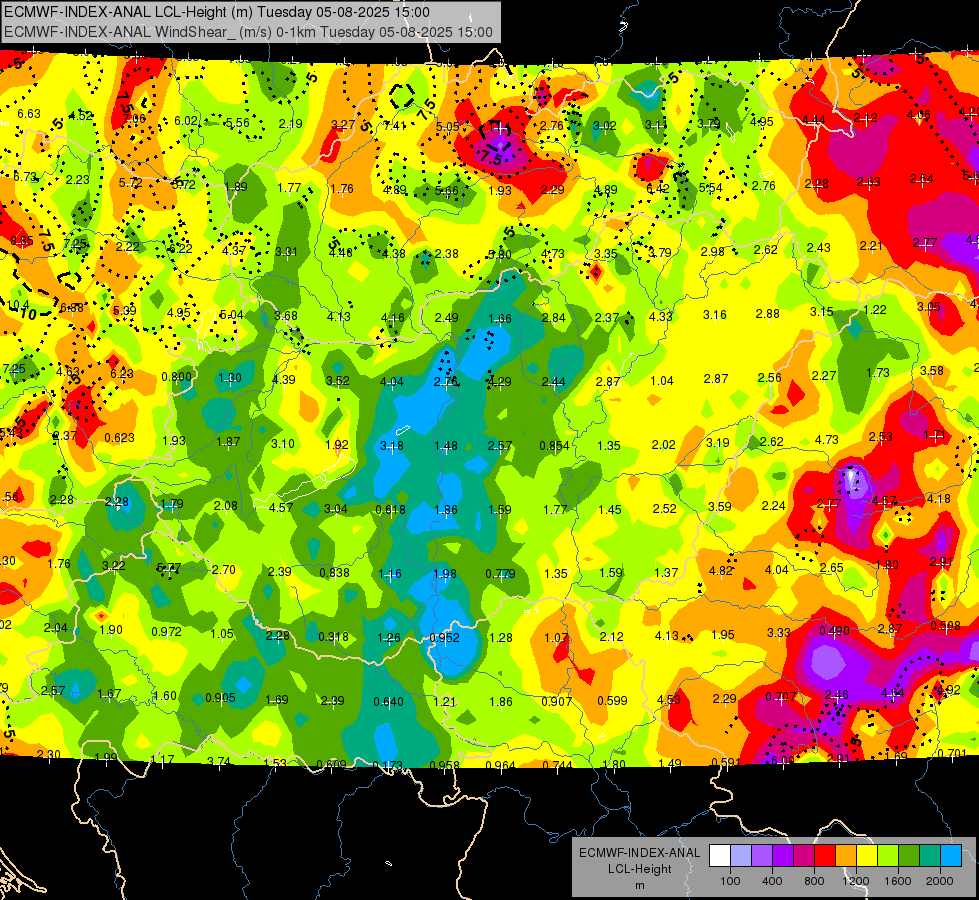The image size is (979, 900).
Task: Click the legend tick label 400
Action: (772, 881)
